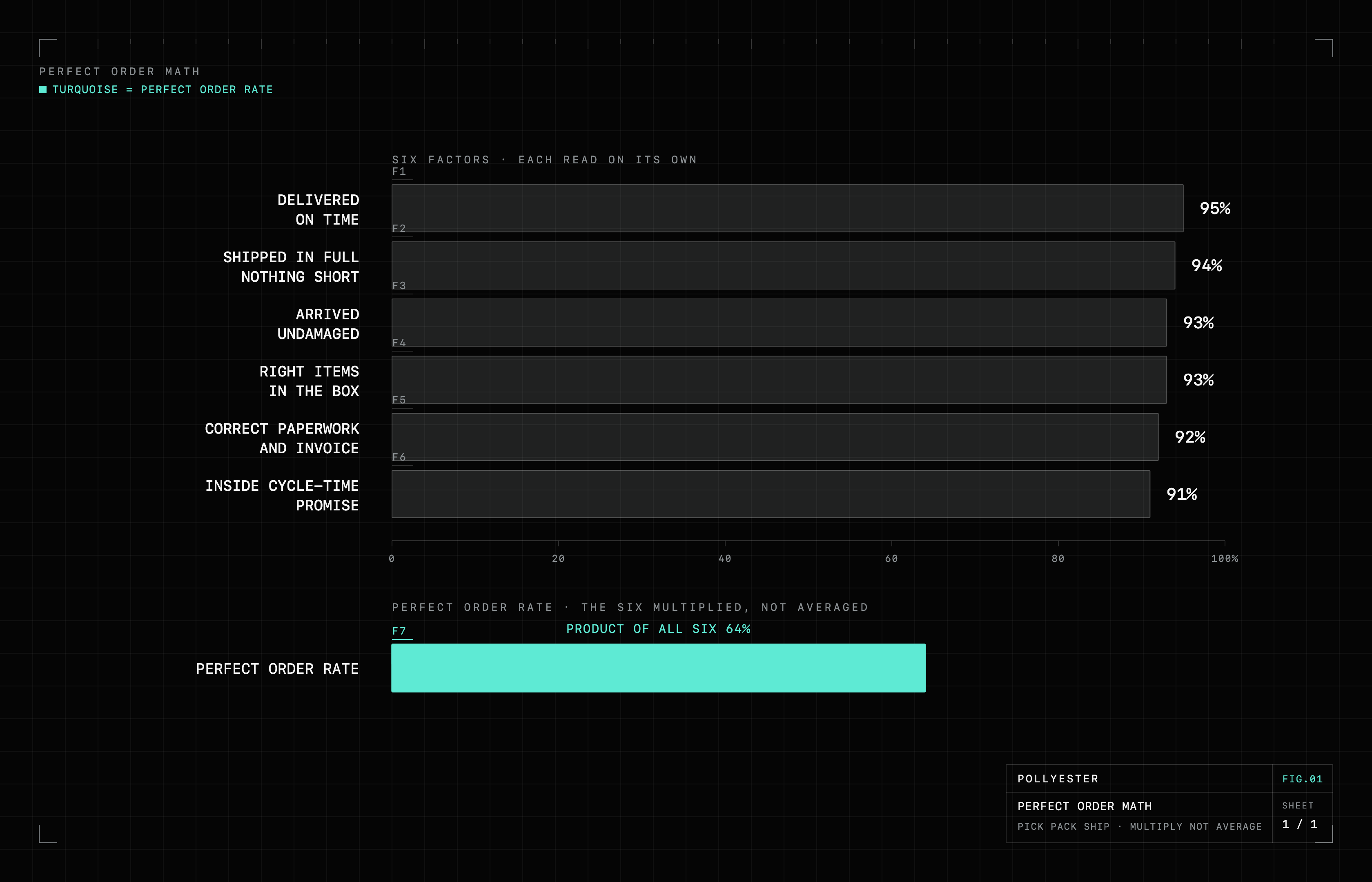
Task: Click the '95%' value label
Action: (x=1215, y=209)
